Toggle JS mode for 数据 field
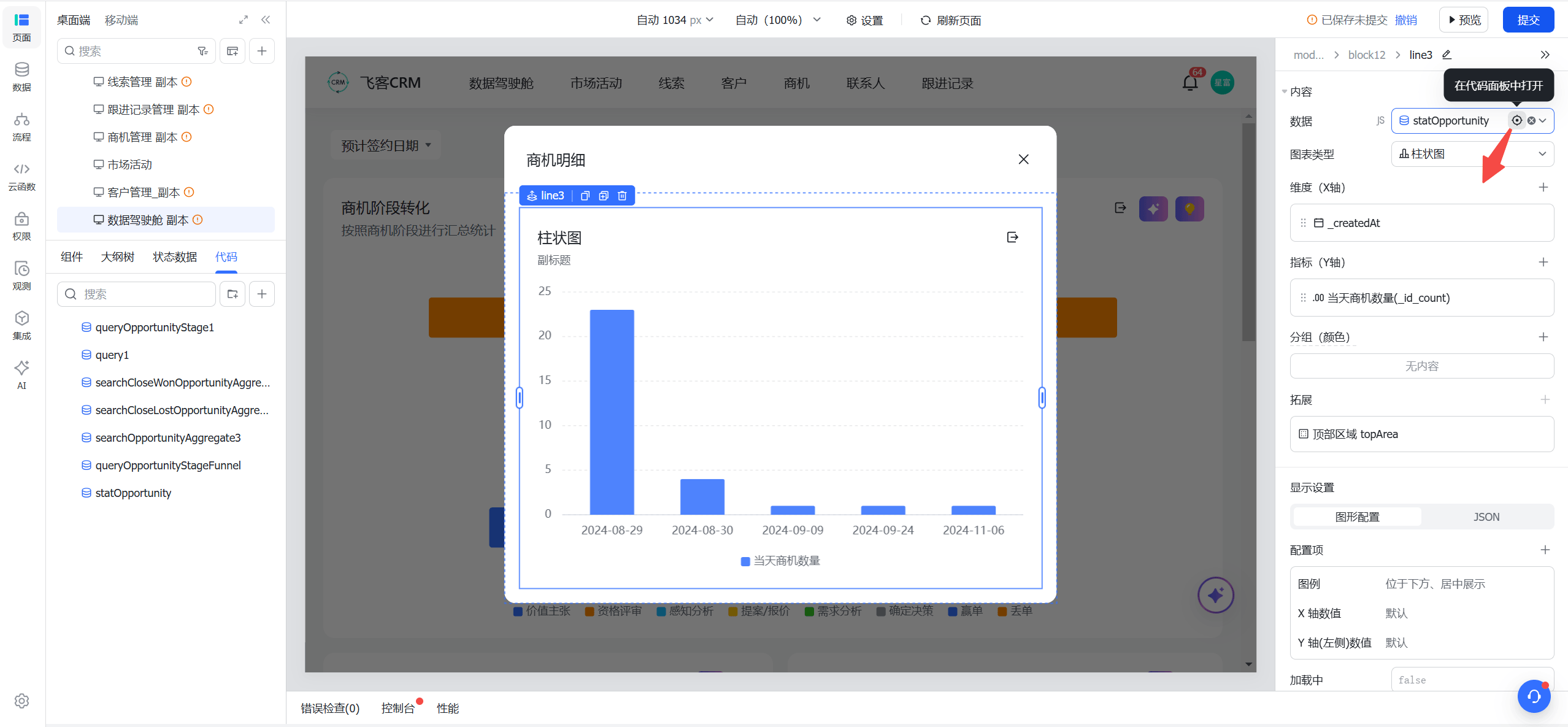Viewport: 1568px width, 727px height. tap(1380, 121)
